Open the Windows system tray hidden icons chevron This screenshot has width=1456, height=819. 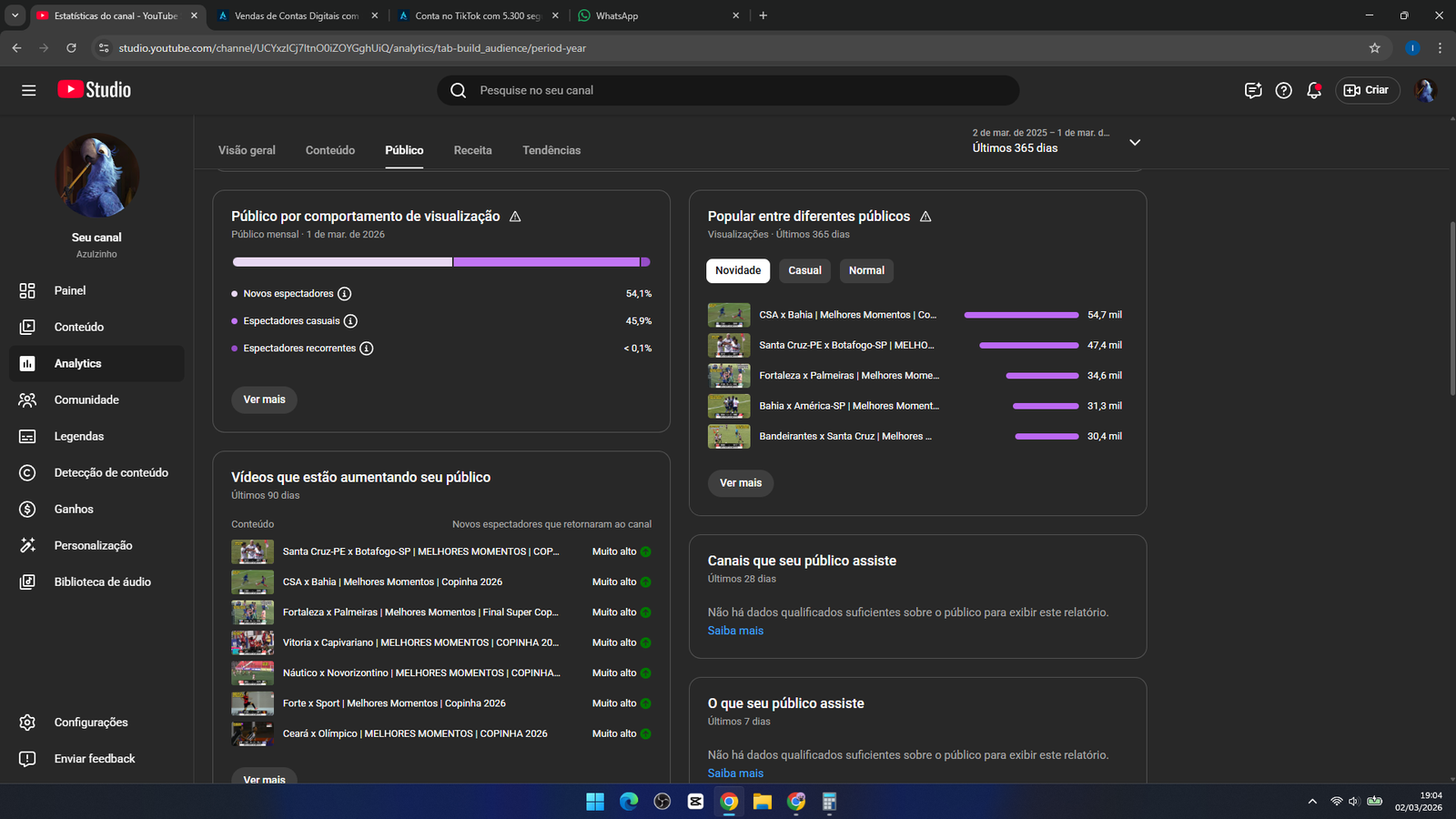coord(1312,802)
